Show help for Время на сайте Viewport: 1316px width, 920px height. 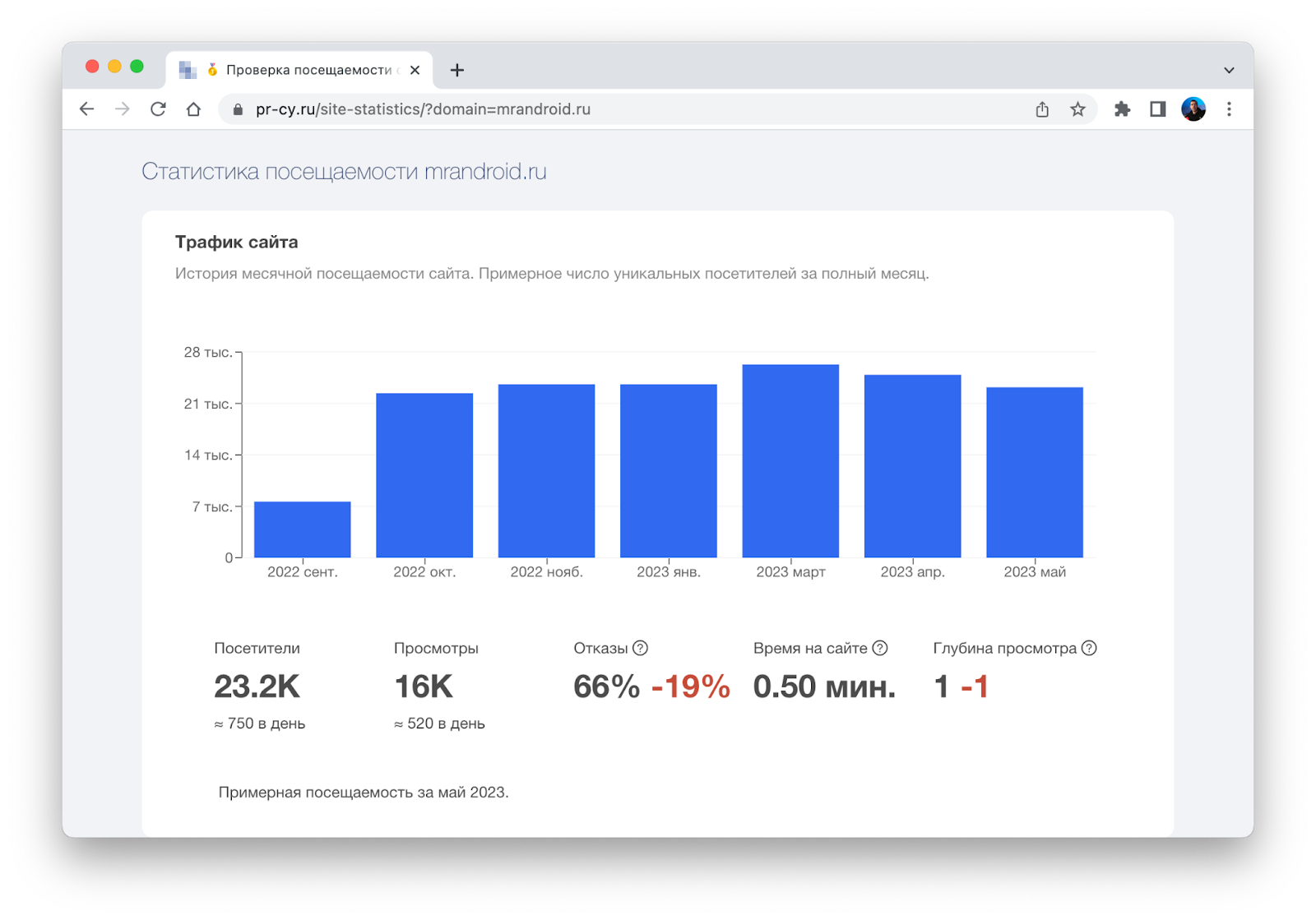click(x=880, y=648)
